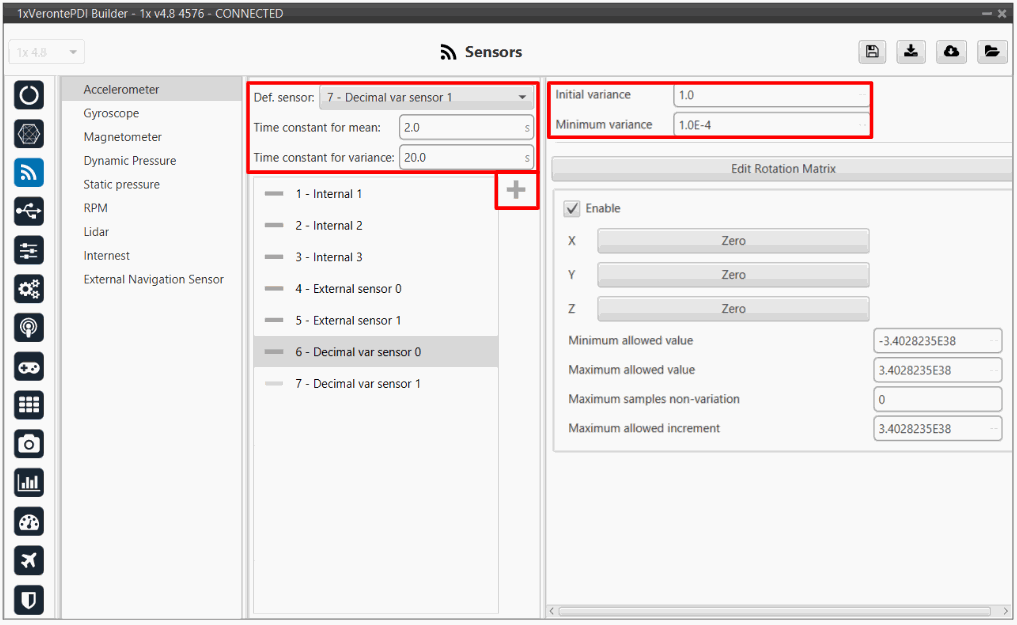The height and width of the screenshot is (625, 1017).
Task: Click the cloud download icon
Action: (951, 52)
